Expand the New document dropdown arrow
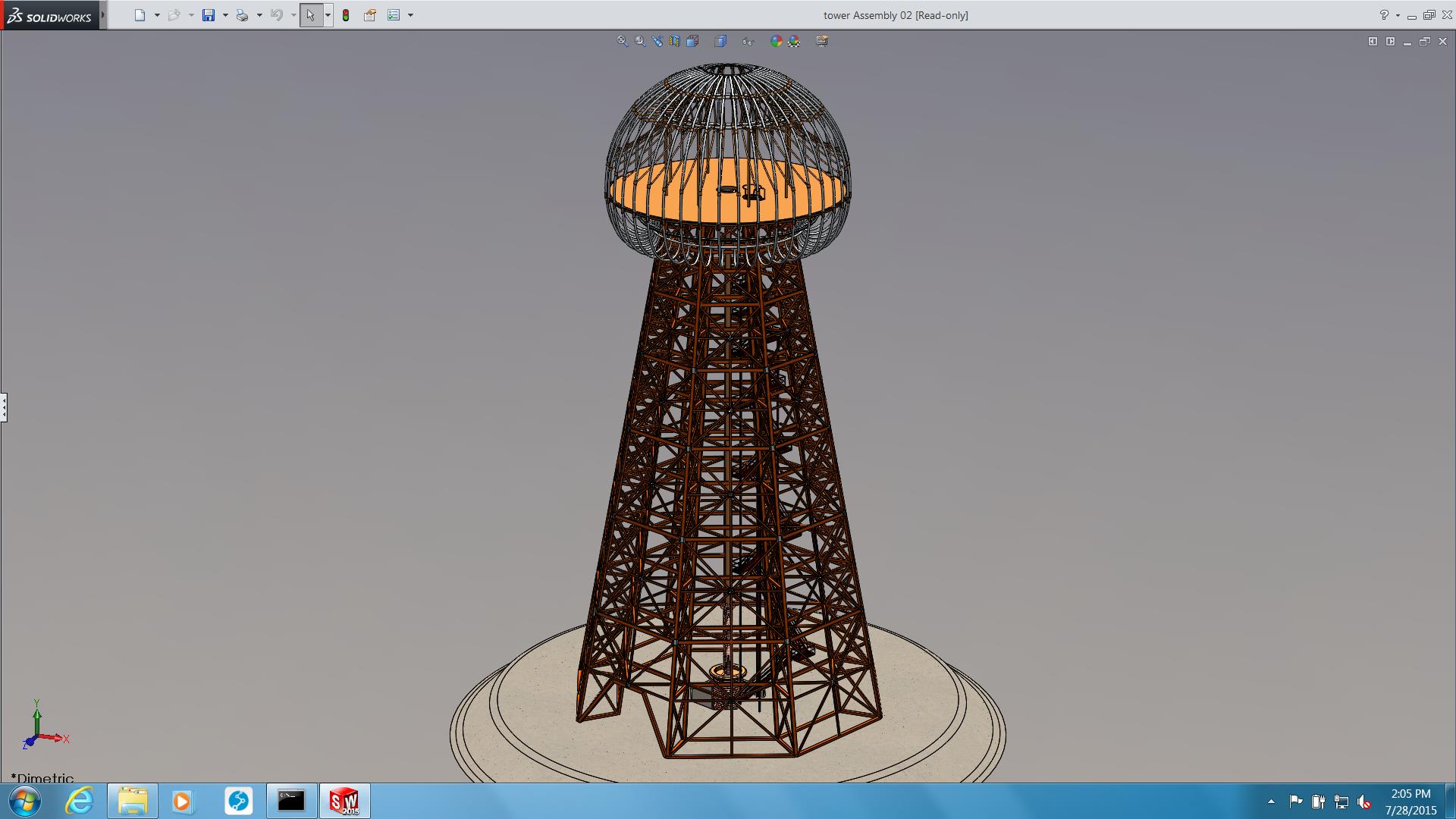1456x819 pixels. coord(157,15)
